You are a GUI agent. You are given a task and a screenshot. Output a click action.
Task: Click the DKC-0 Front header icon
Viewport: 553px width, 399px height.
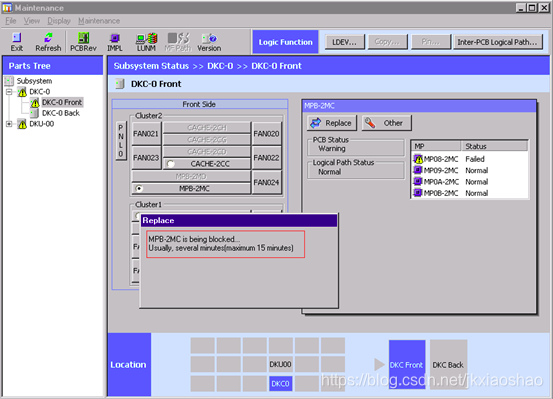(x=120, y=84)
